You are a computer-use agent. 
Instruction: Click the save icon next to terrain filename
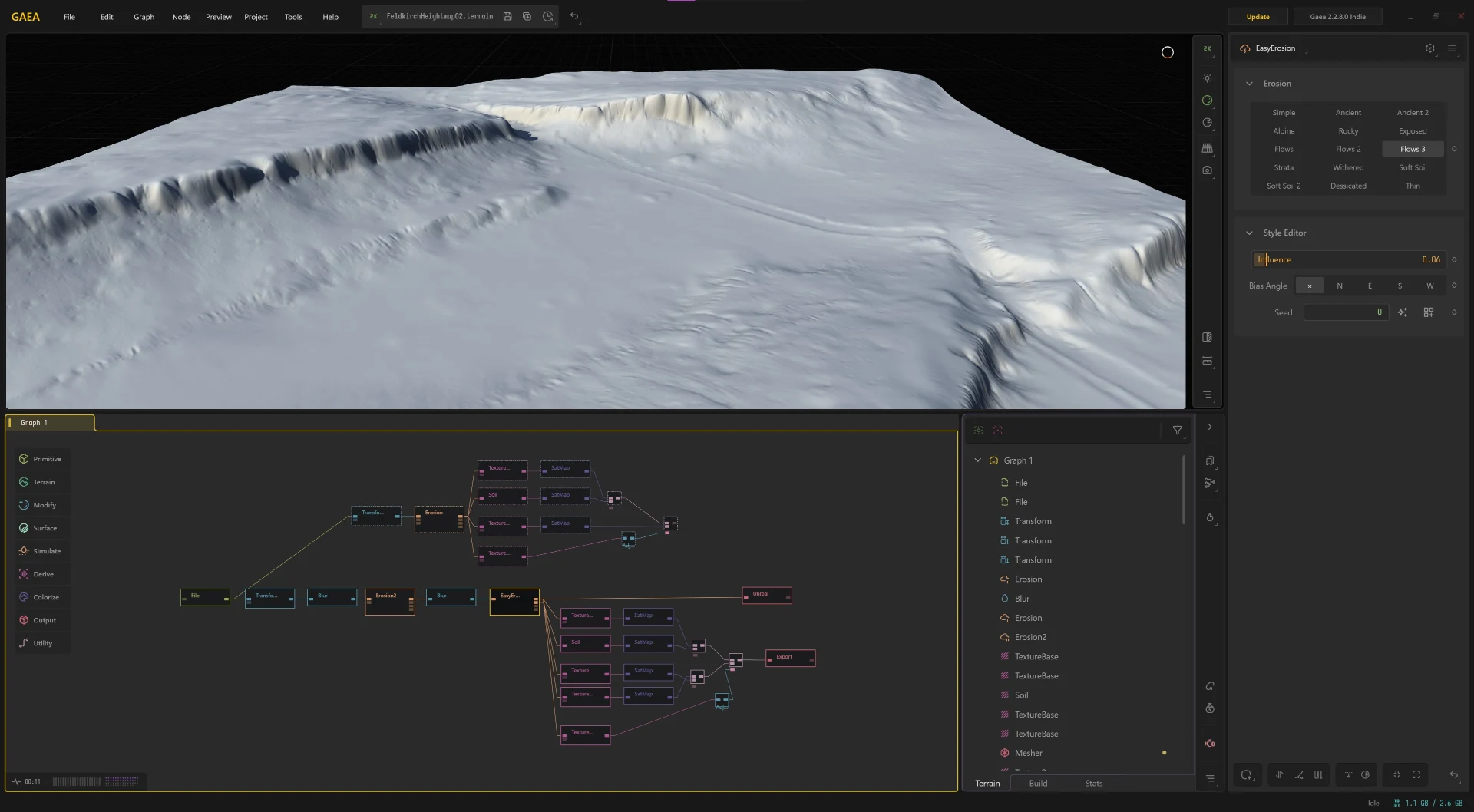tap(507, 16)
